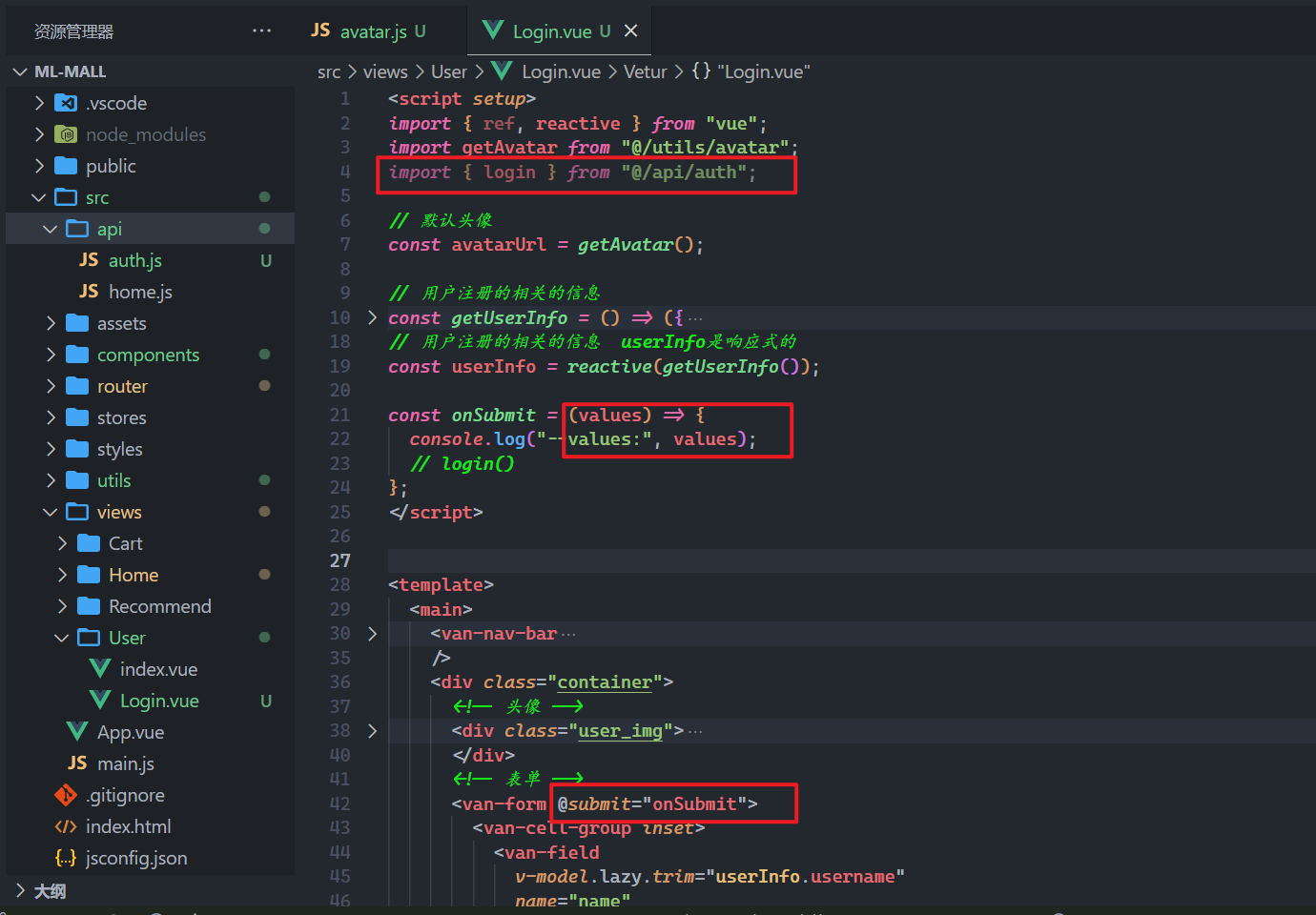This screenshot has height=915, width=1316.
Task: Click the api open folder icon
Action: (77, 229)
